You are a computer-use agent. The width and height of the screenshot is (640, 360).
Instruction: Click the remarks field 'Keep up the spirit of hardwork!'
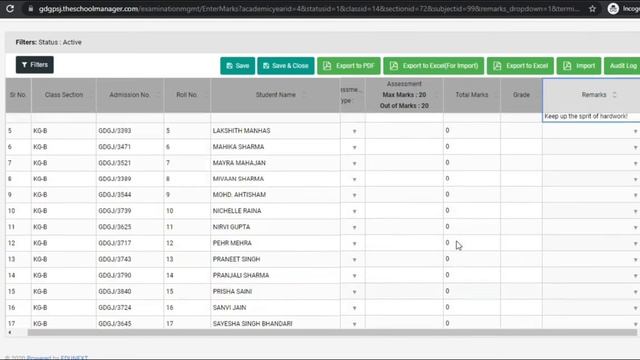tap(591, 116)
